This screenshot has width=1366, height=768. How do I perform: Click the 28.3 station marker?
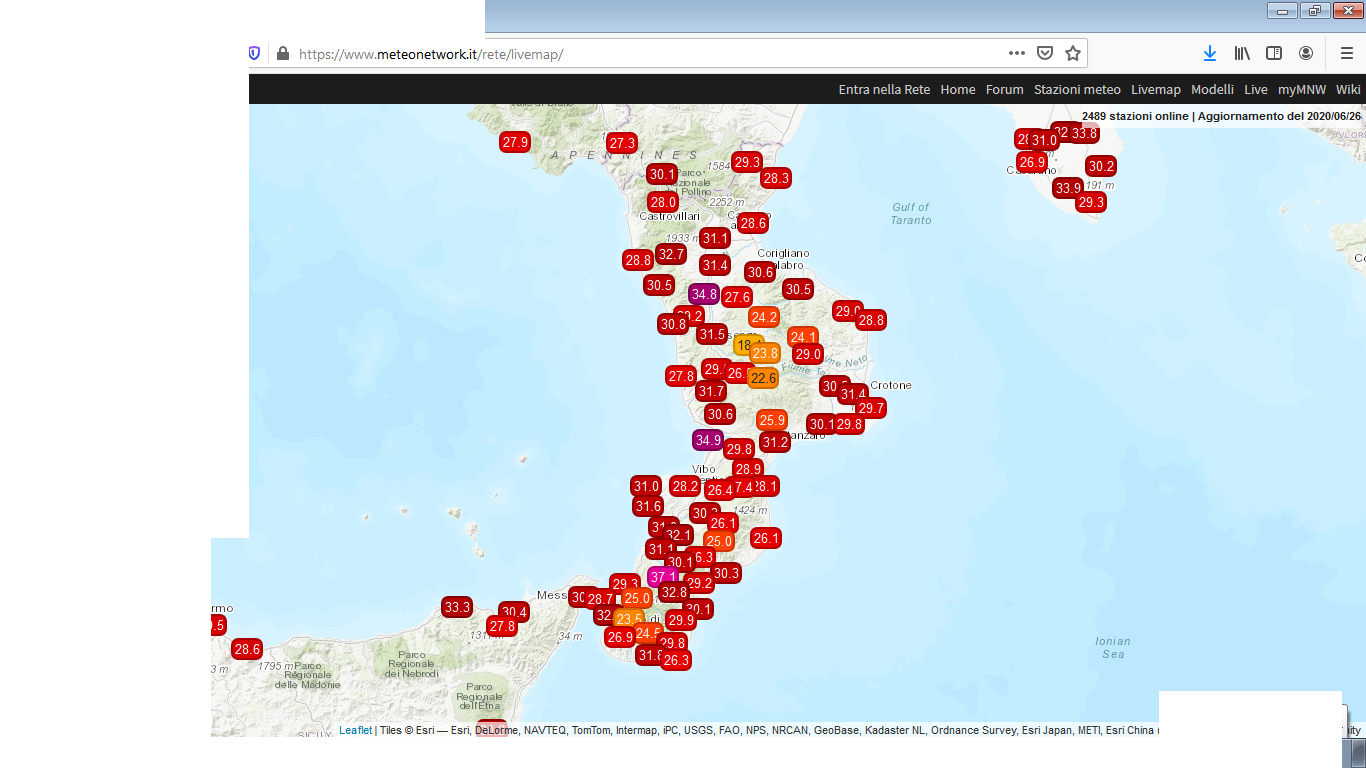pos(775,178)
